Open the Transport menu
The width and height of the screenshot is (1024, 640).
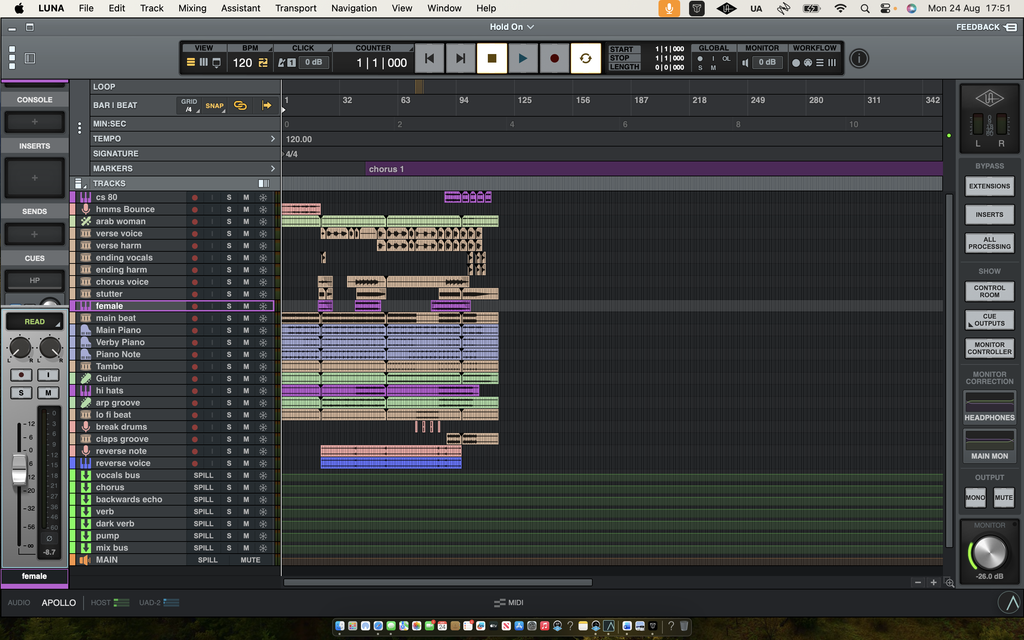click(295, 8)
